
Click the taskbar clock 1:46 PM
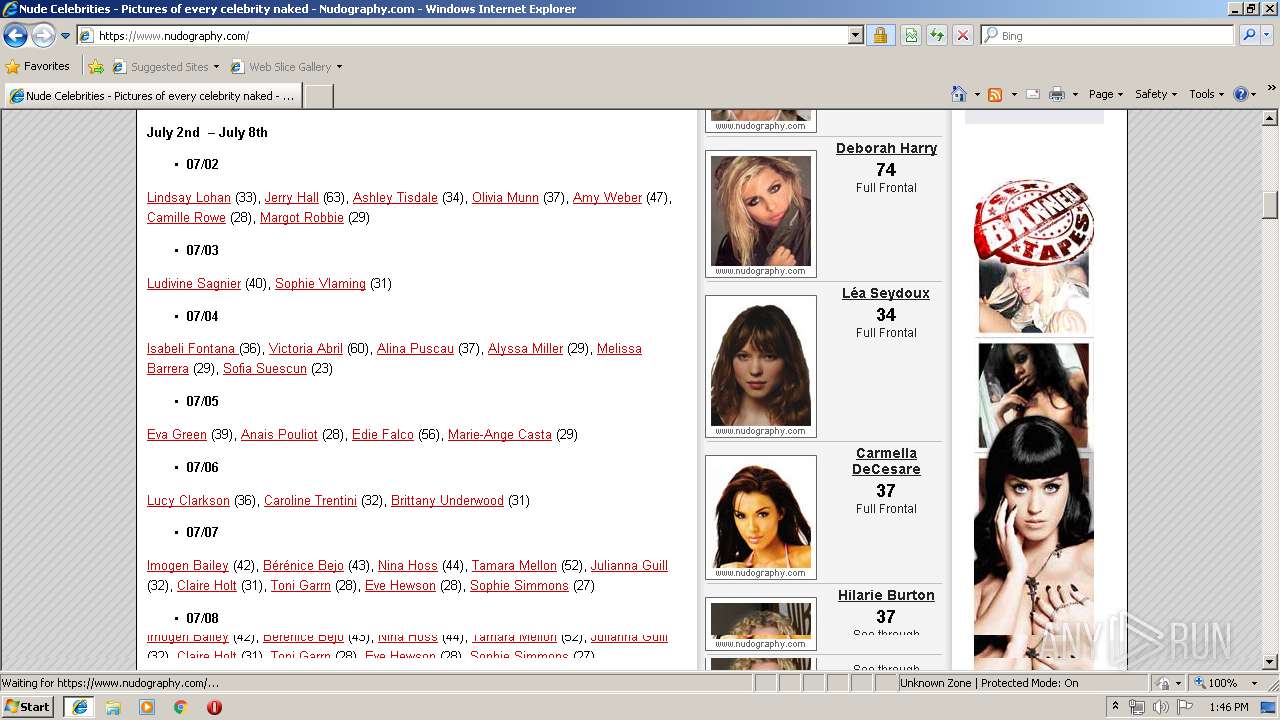[1228, 707]
